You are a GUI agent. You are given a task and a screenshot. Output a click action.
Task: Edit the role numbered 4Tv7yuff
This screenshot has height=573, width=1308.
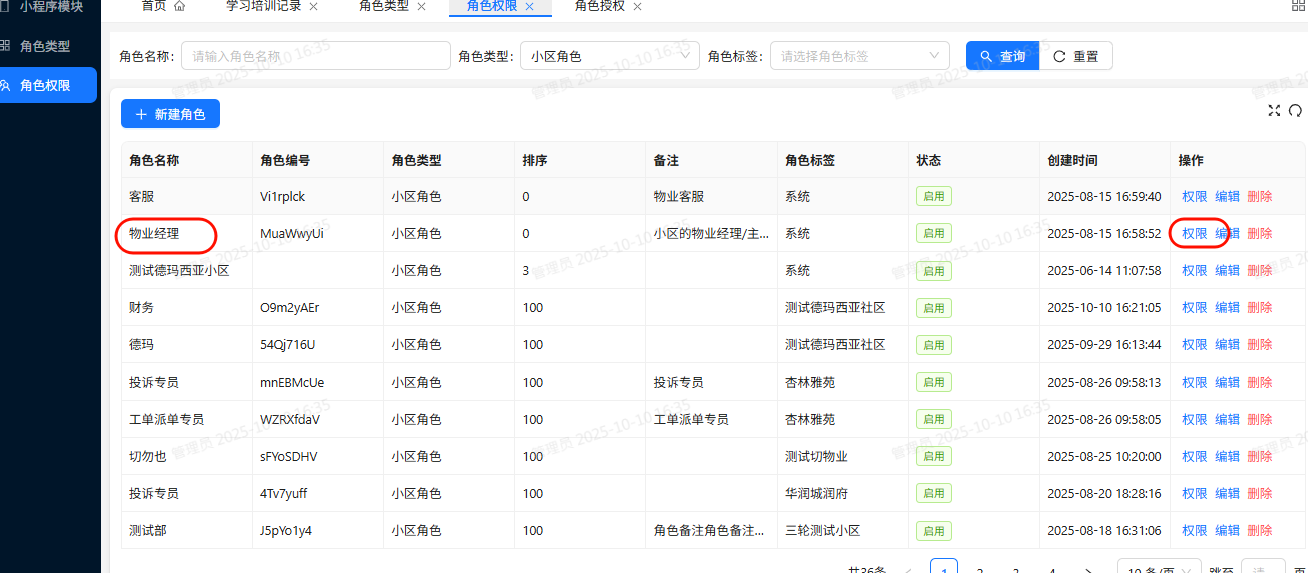pyautogui.click(x=1227, y=493)
